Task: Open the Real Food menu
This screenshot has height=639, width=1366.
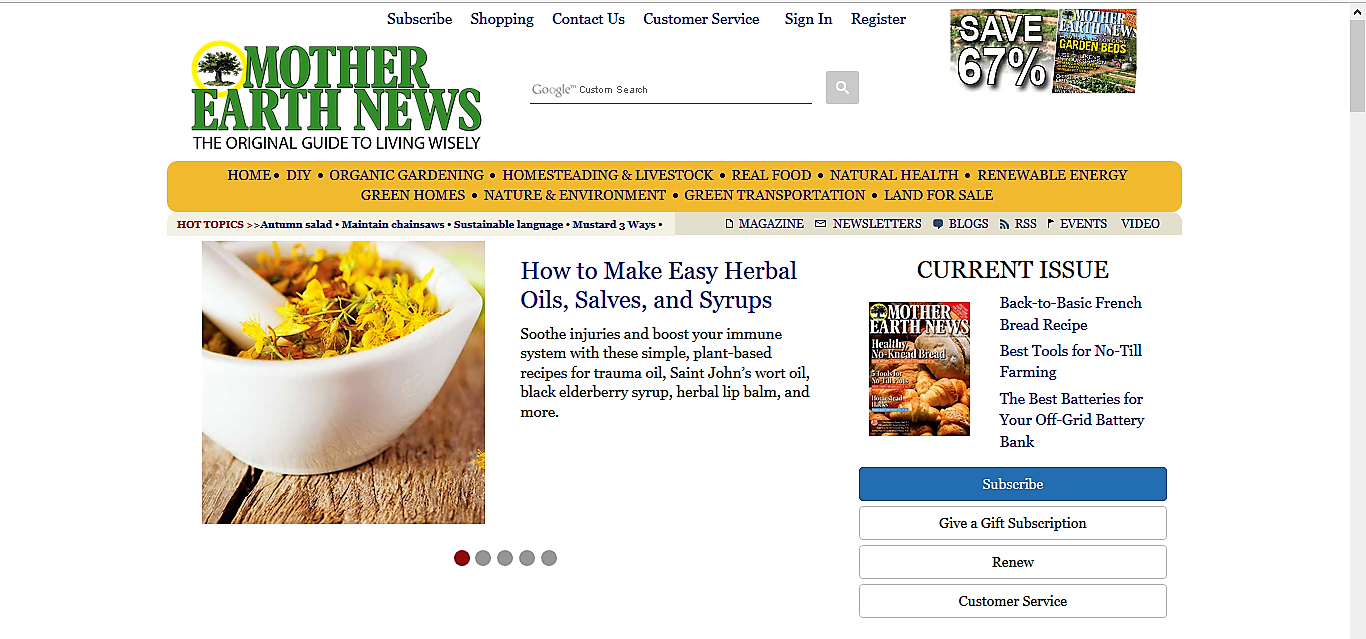Action: pyautogui.click(x=771, y=175)
